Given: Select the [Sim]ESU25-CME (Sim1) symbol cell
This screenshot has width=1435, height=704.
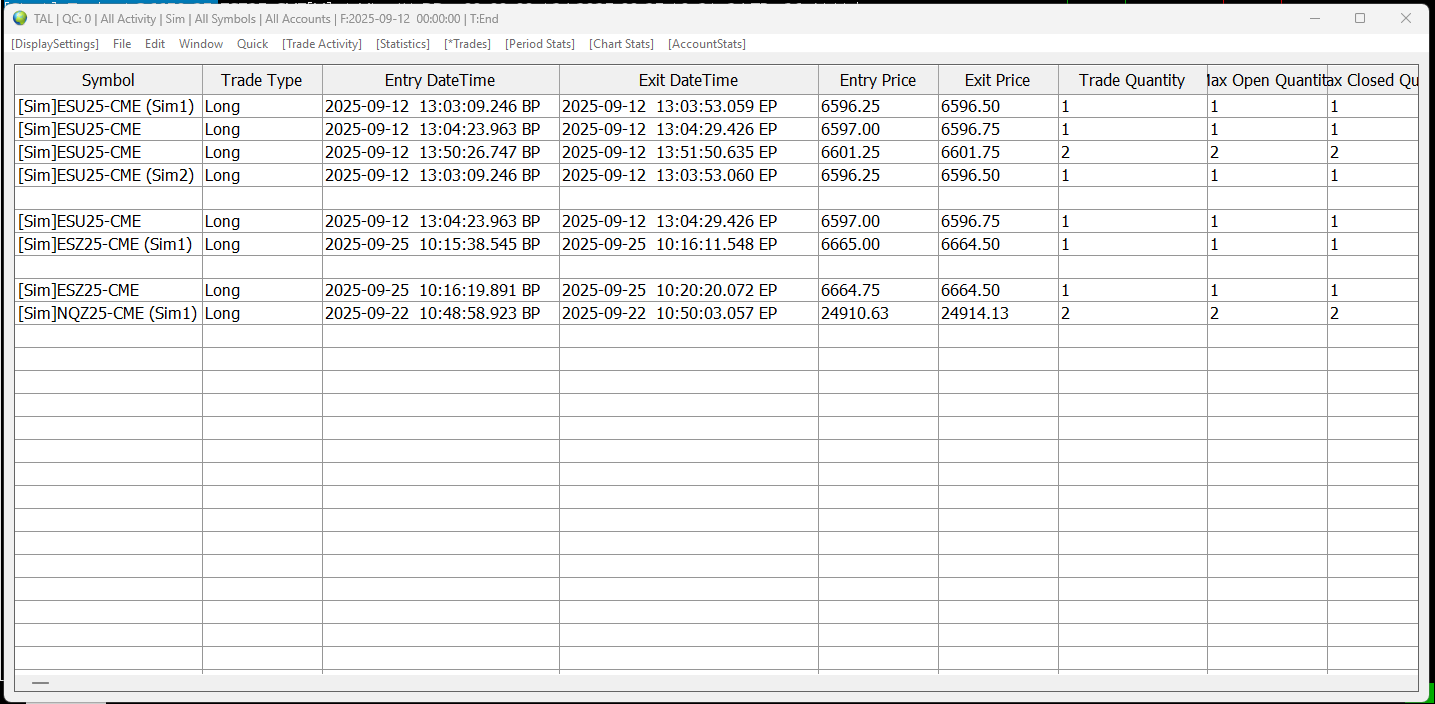Looking at the screenshot, I should tap(108, 106).
